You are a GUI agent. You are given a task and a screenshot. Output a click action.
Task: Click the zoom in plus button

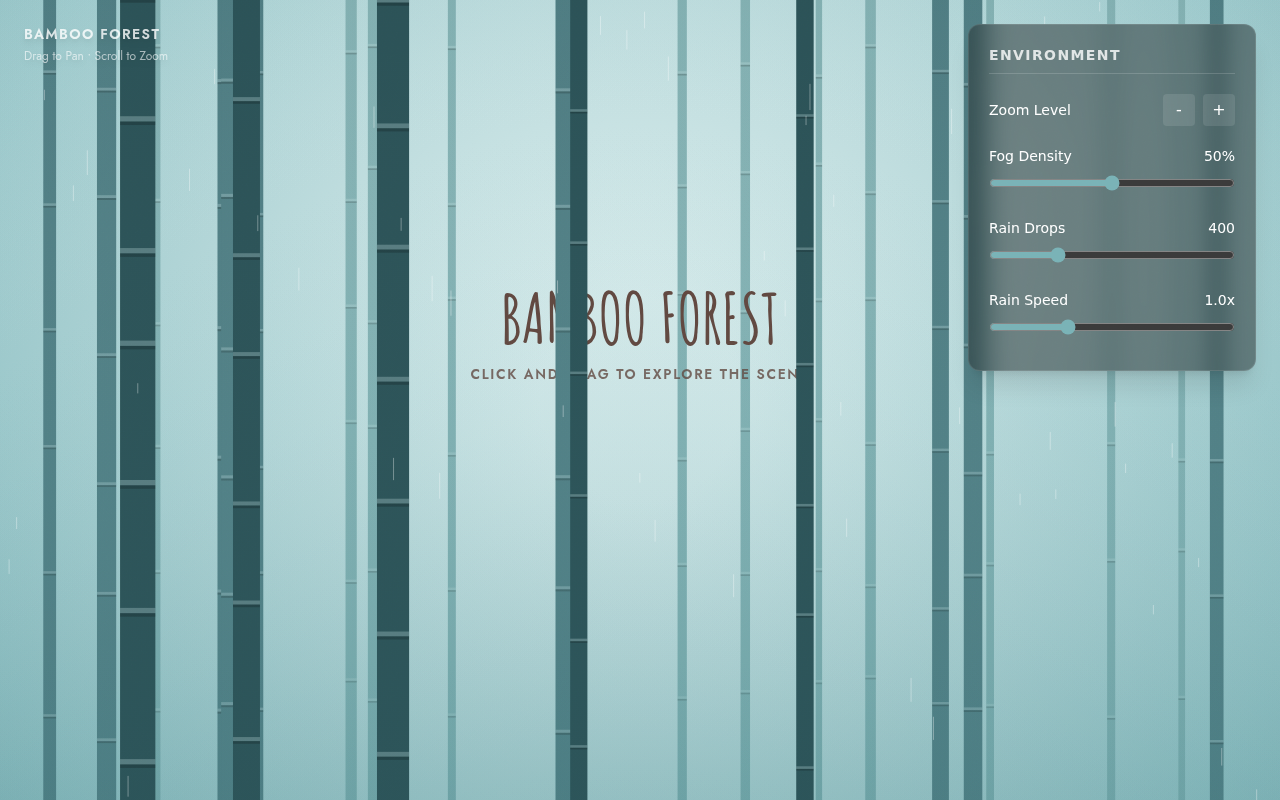(x=1219, y=110)
